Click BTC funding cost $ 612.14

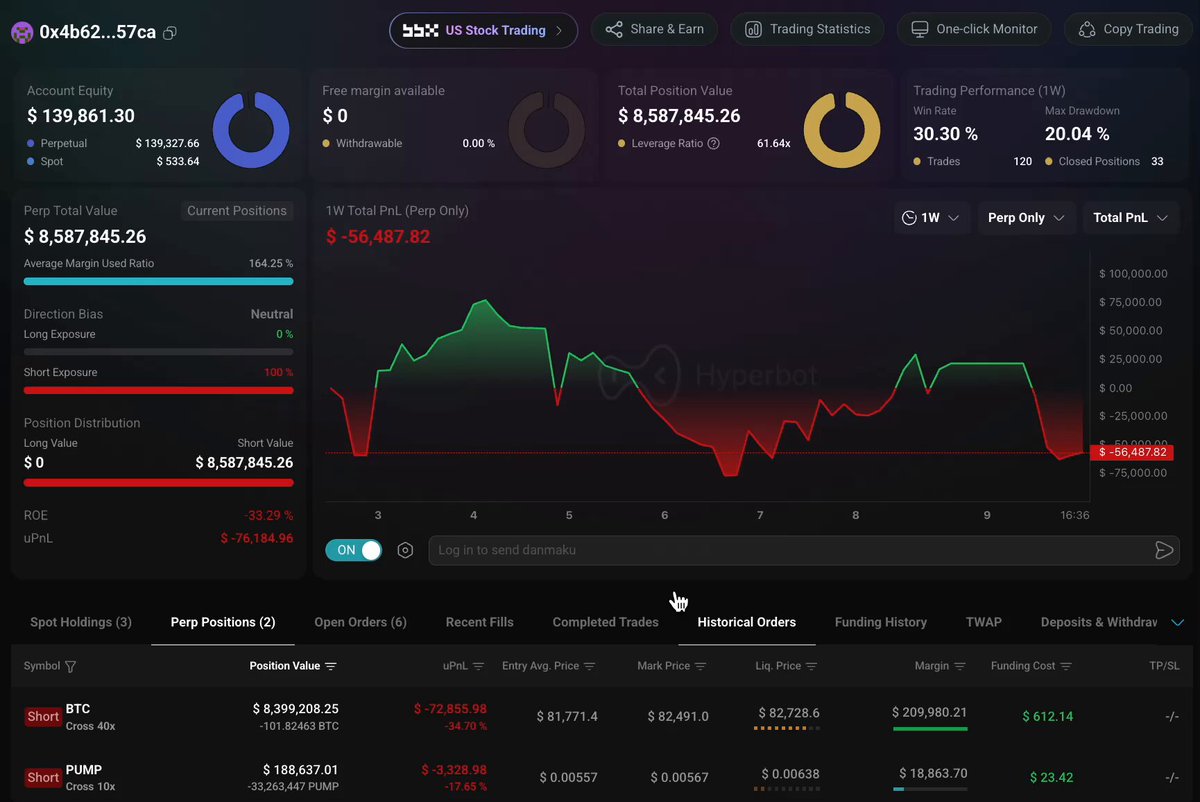(1048, 716)
